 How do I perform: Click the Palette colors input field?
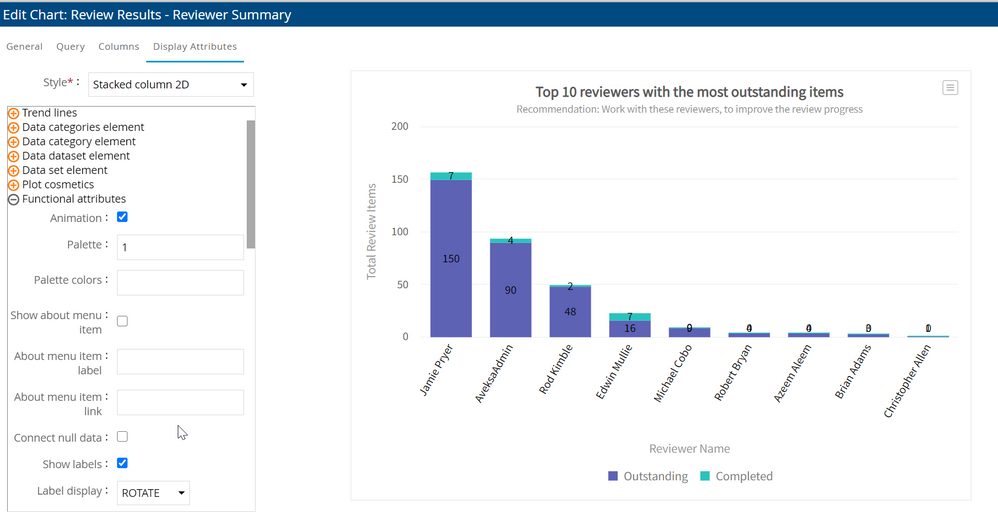180,283
